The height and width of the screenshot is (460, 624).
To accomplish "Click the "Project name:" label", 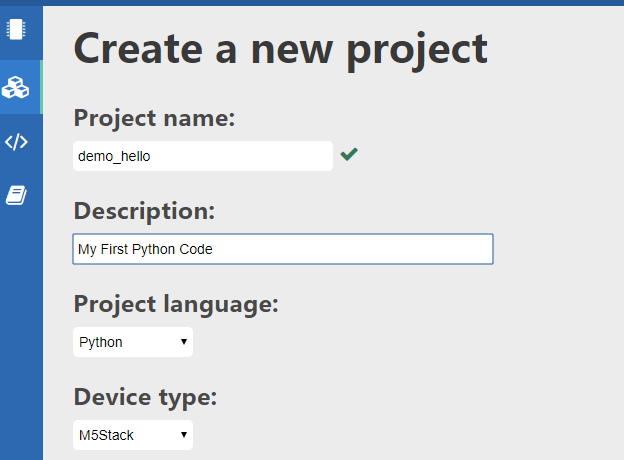I will point(154,119).
